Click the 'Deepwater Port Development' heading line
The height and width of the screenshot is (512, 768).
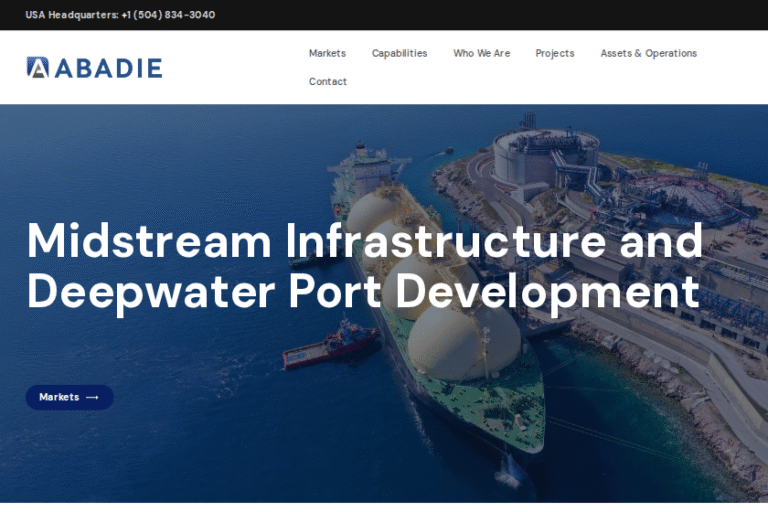(x=362, y=291)
